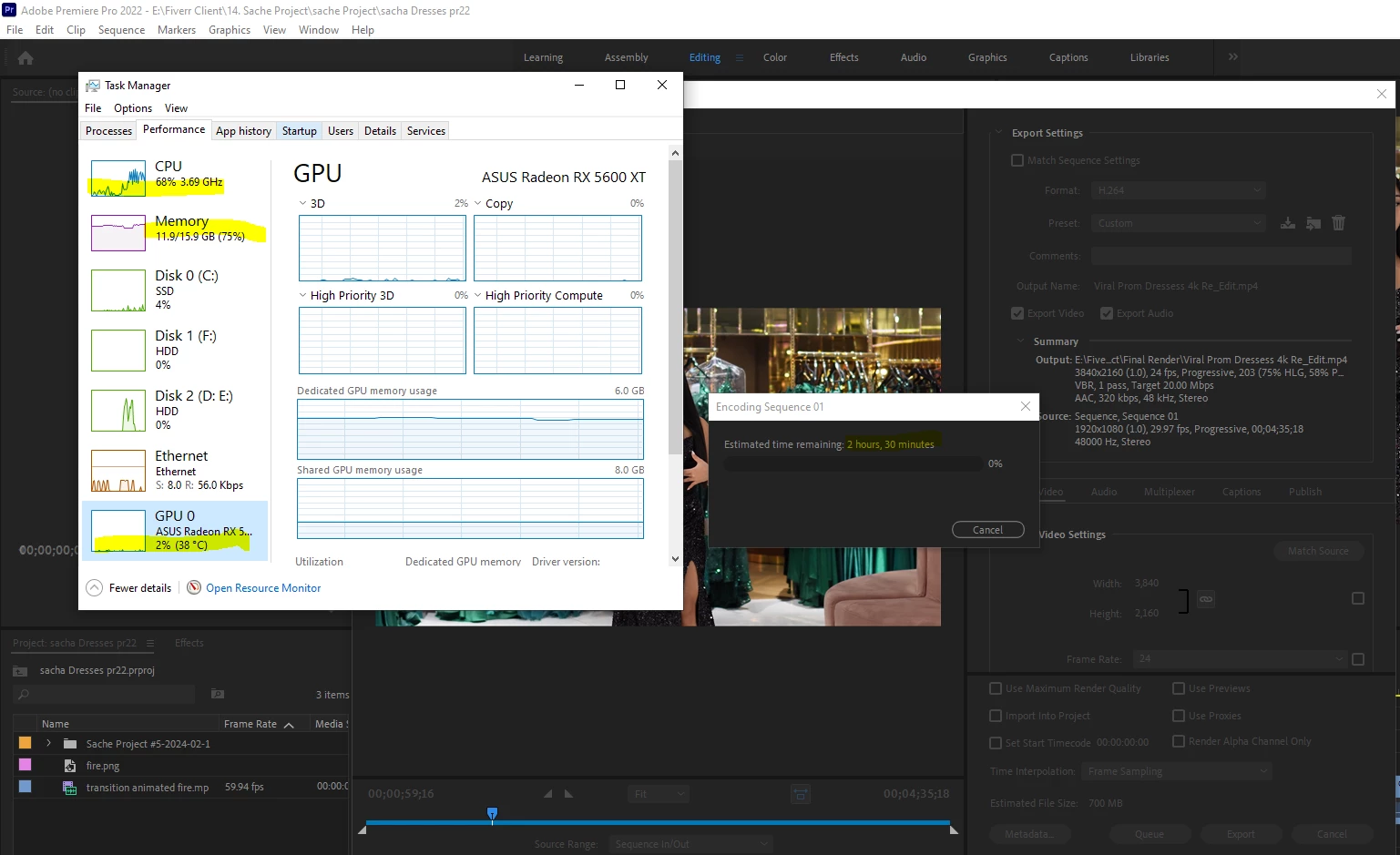Select the CPU performance graph
Viewport: 1400px width, 855px height.
point(118,178)
